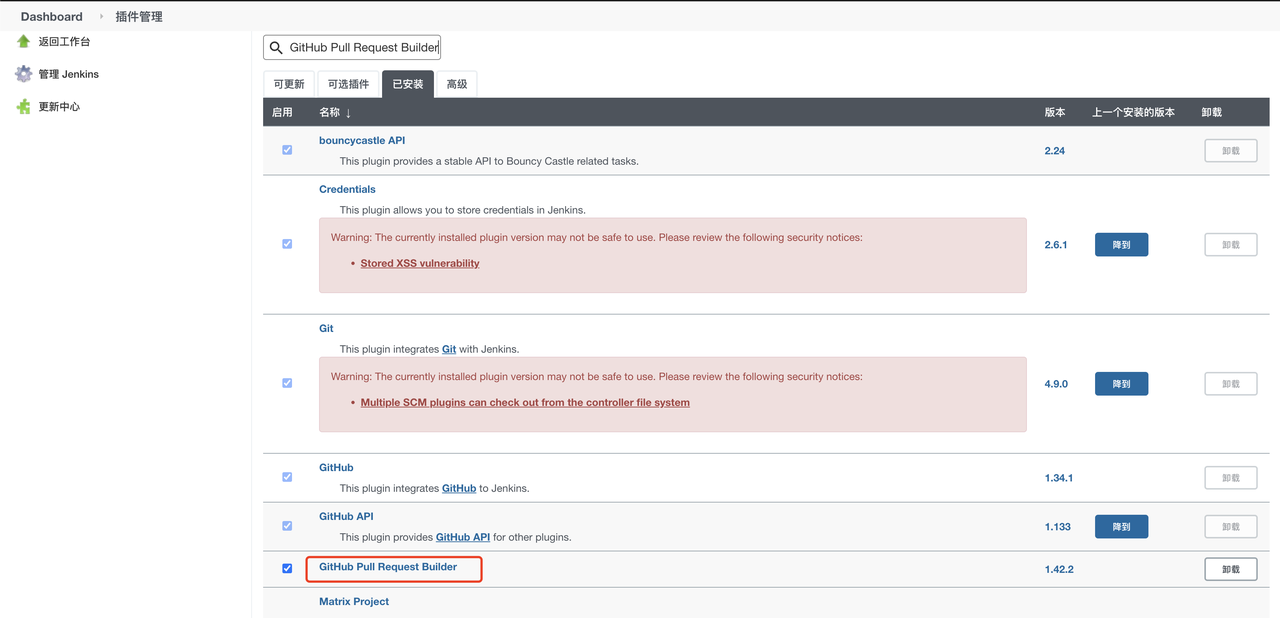The image size is (1280, 618).
Task: Open the bouncycastle API plugin link
Action: [362, 140]
